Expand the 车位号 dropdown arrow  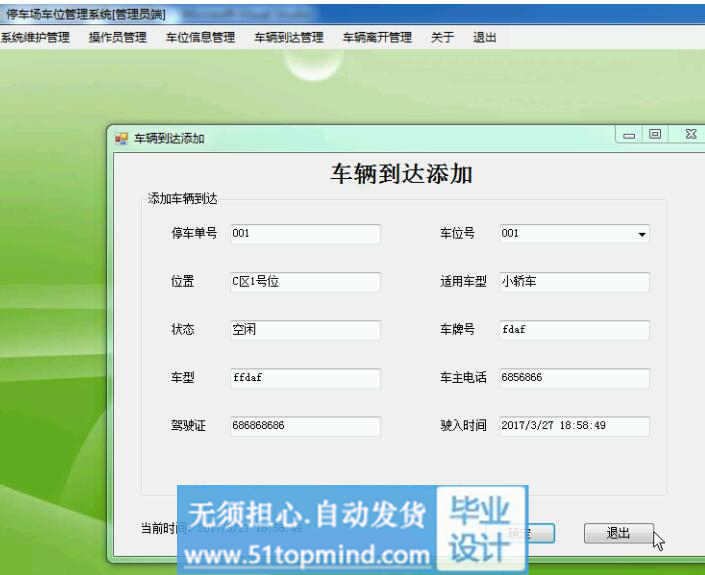(642, 234)
